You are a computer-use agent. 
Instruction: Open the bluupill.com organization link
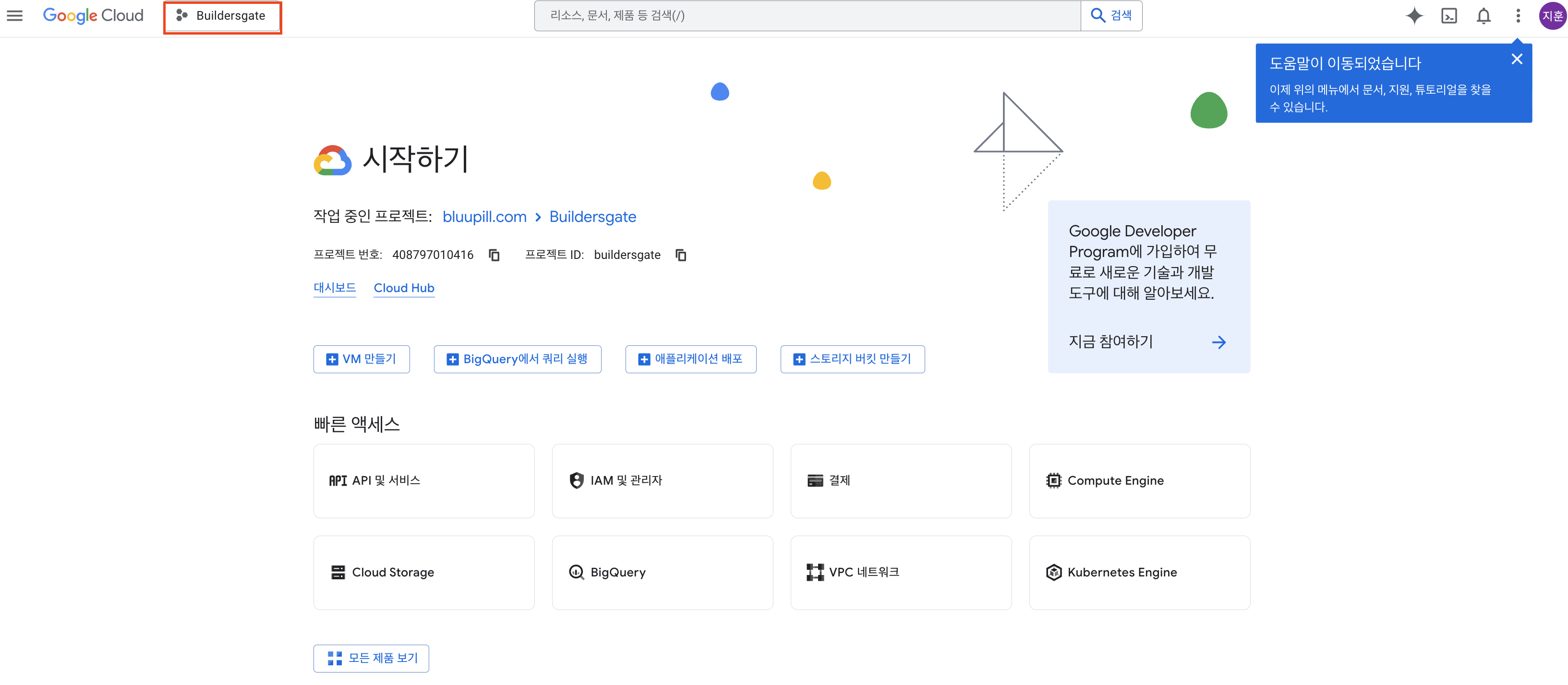484,217
